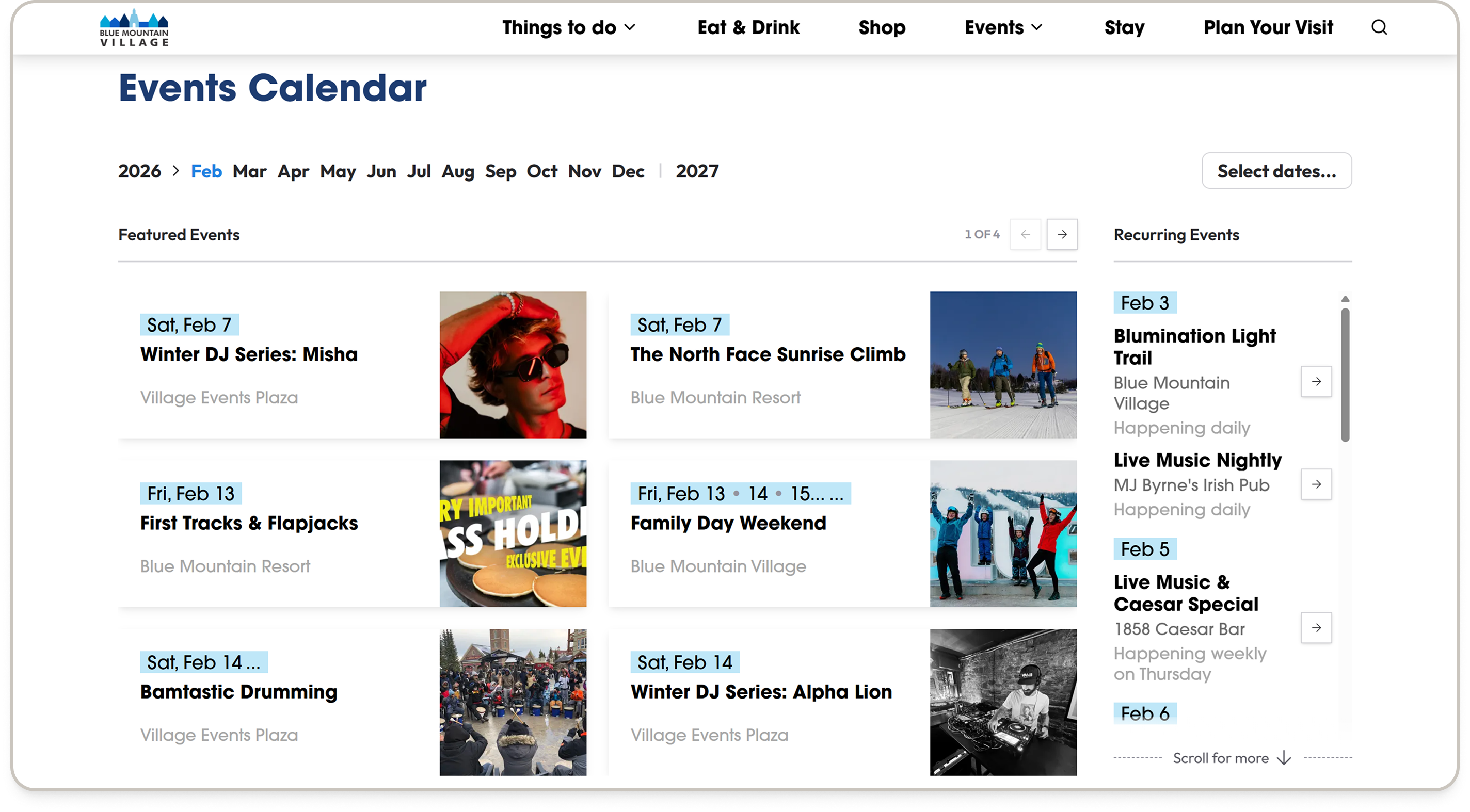Jump to year 2027
Screen dimensions: 1470x812
point(697,171)
